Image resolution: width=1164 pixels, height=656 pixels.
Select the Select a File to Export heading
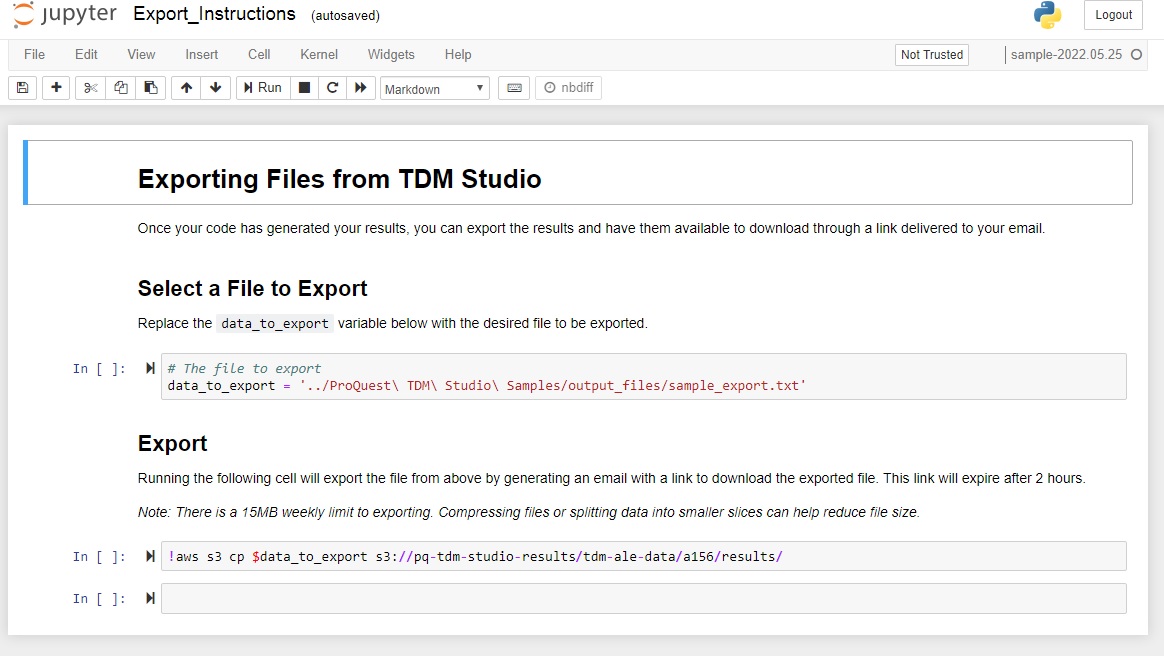[252, 289]
